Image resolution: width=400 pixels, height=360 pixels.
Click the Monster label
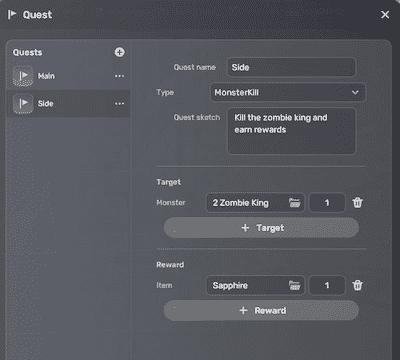click(x=171, y=202)
